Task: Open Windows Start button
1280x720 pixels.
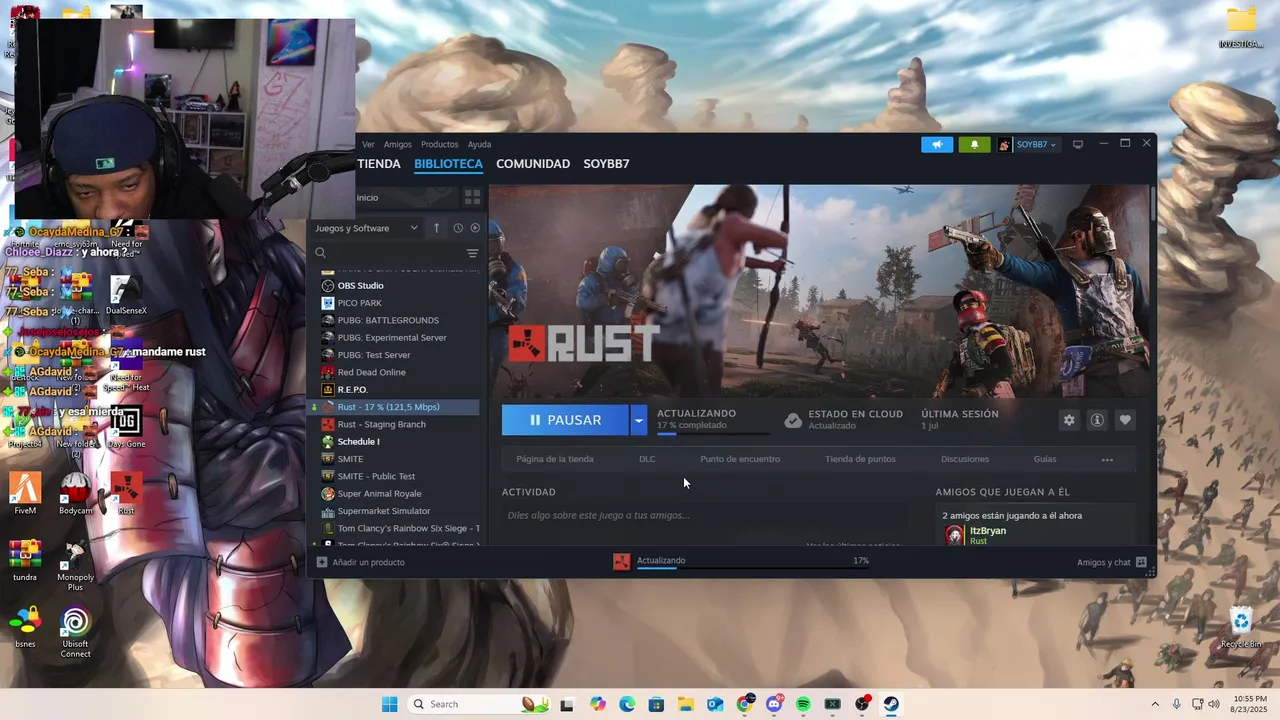Action: click(x=389, y=704)
